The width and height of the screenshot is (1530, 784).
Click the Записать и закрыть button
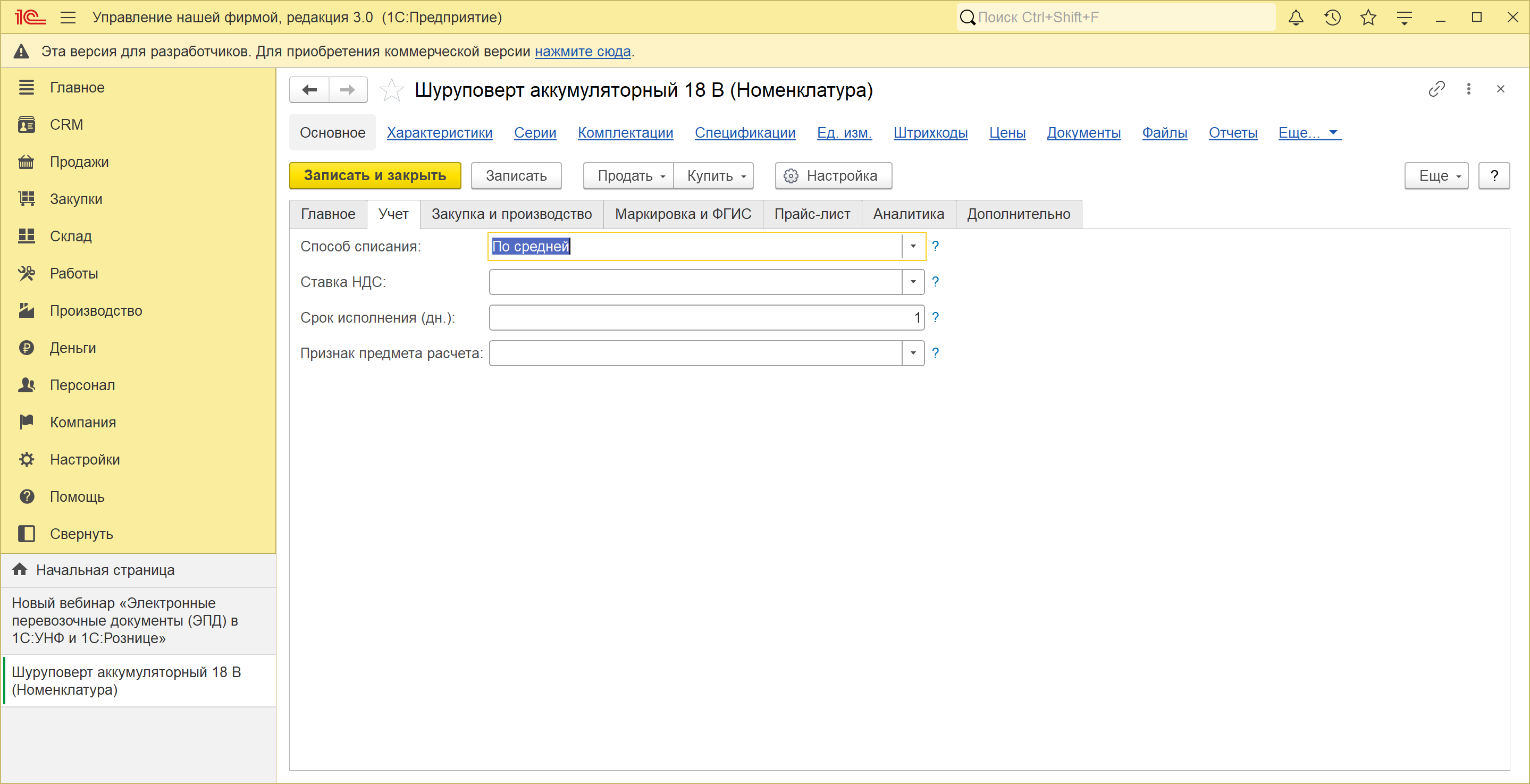[375, 176]
